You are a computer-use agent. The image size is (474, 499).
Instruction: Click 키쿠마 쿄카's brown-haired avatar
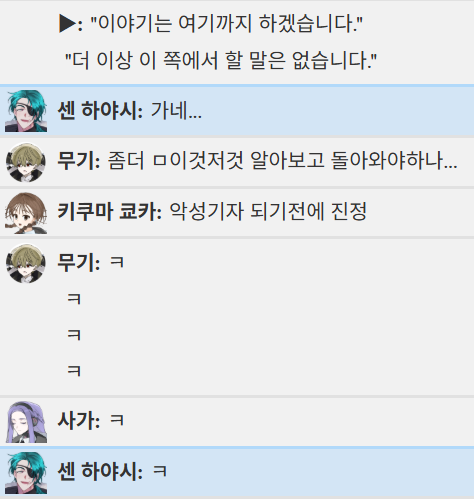click(x=26, y=213)
